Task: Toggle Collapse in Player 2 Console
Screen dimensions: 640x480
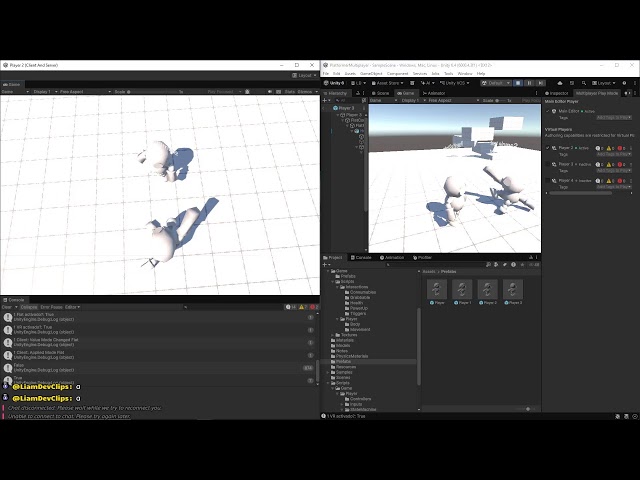Action: [x=29, y=307]
